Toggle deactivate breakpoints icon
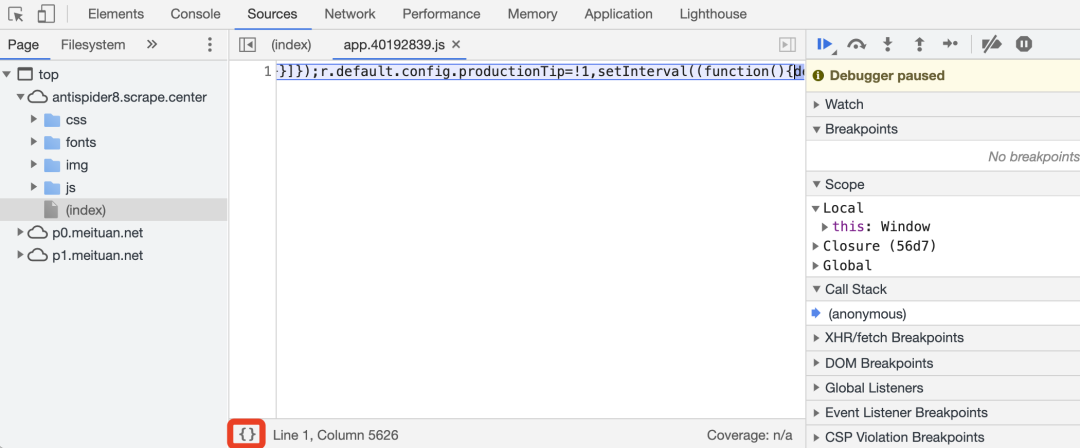 click(x=991, y=44)
